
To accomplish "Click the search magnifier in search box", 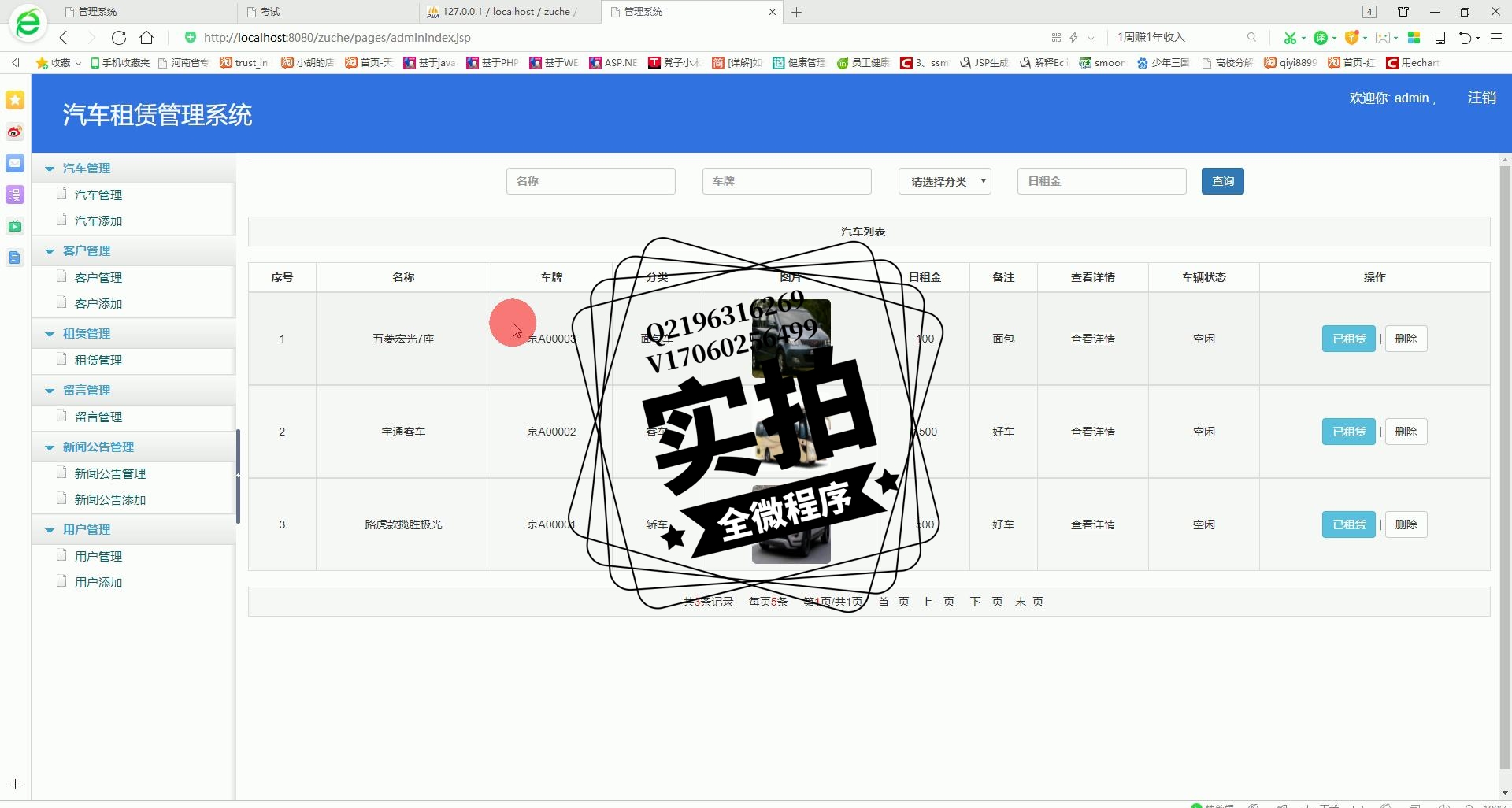I will [x=1251, y=37].
